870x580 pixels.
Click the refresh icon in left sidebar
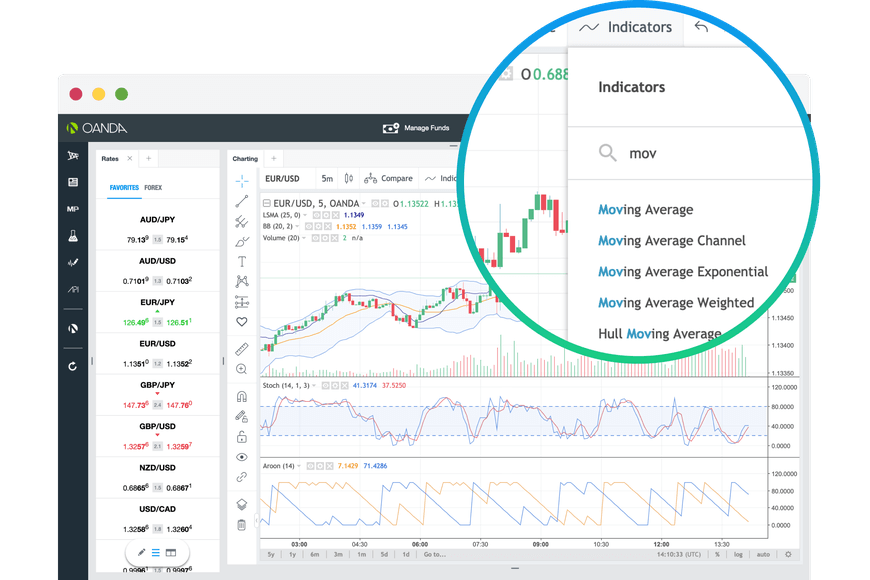73,366
